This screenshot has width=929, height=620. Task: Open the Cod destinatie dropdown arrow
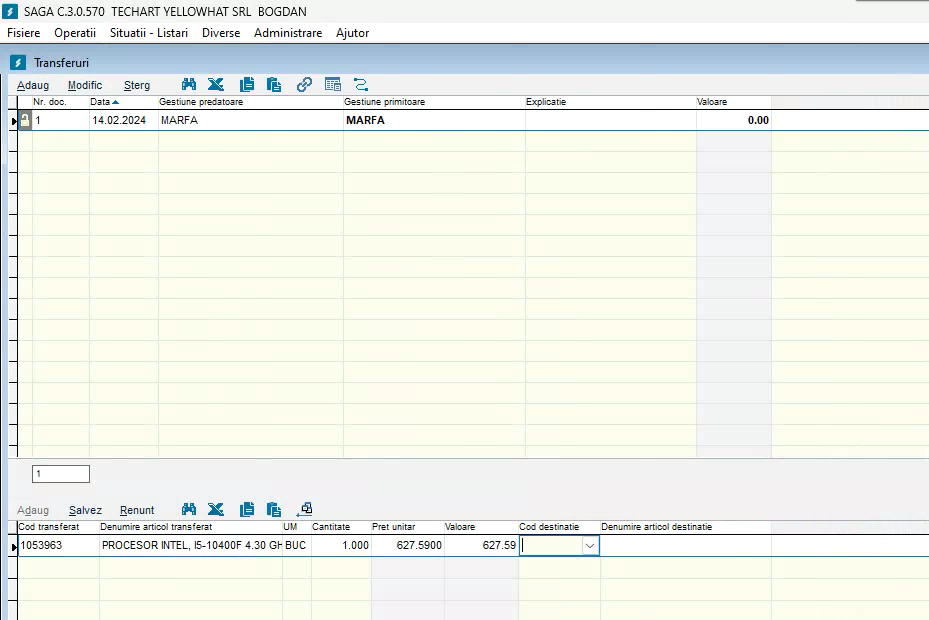[x=590, y=545]
